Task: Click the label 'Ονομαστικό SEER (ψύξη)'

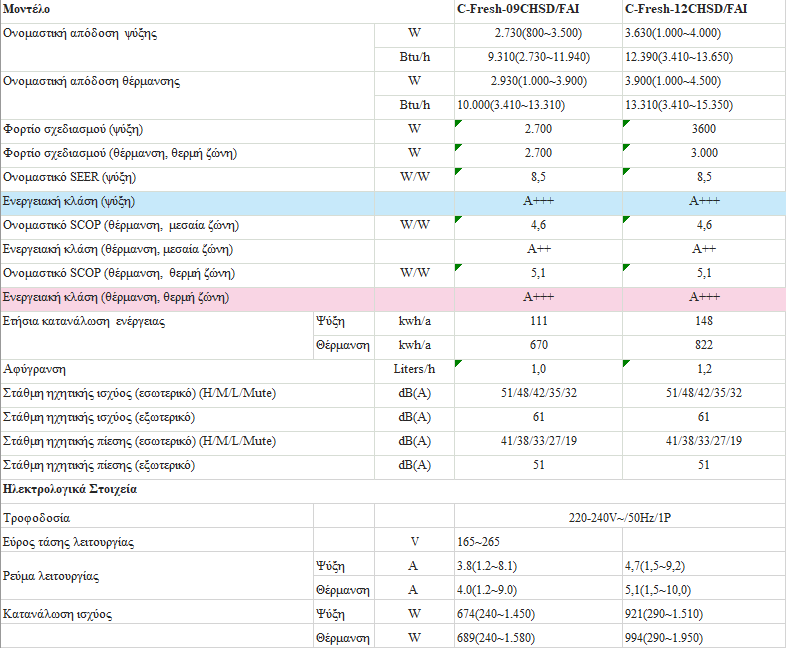Action: (x=69, y=177)
